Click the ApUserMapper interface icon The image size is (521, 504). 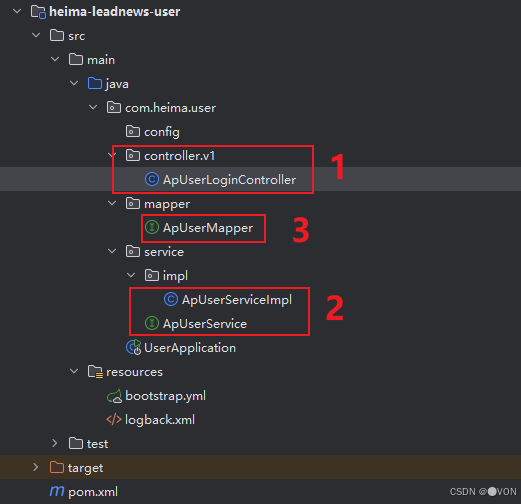152,228
